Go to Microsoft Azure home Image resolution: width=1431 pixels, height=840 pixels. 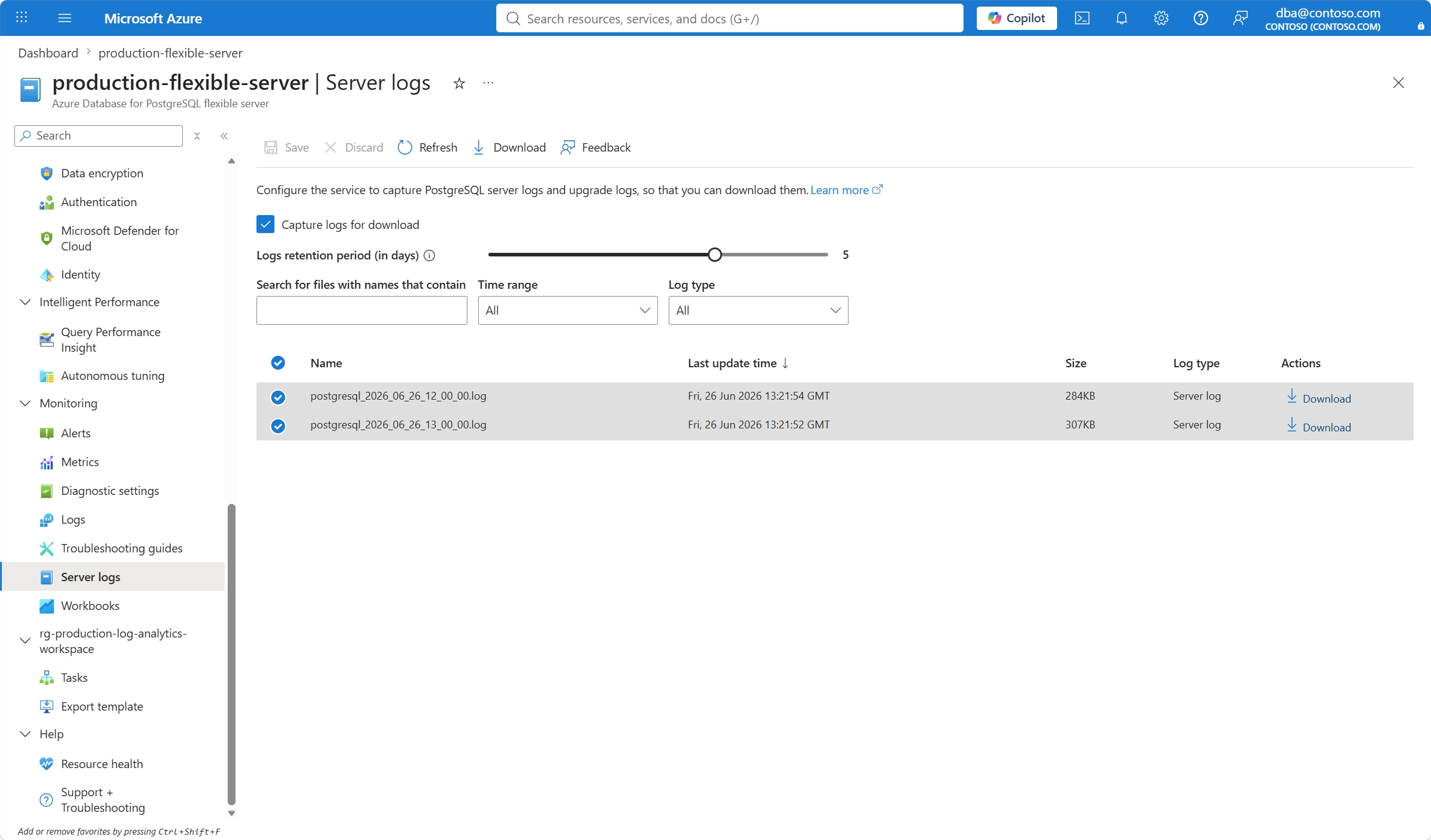pyautogui.click(x=153, y=18)
